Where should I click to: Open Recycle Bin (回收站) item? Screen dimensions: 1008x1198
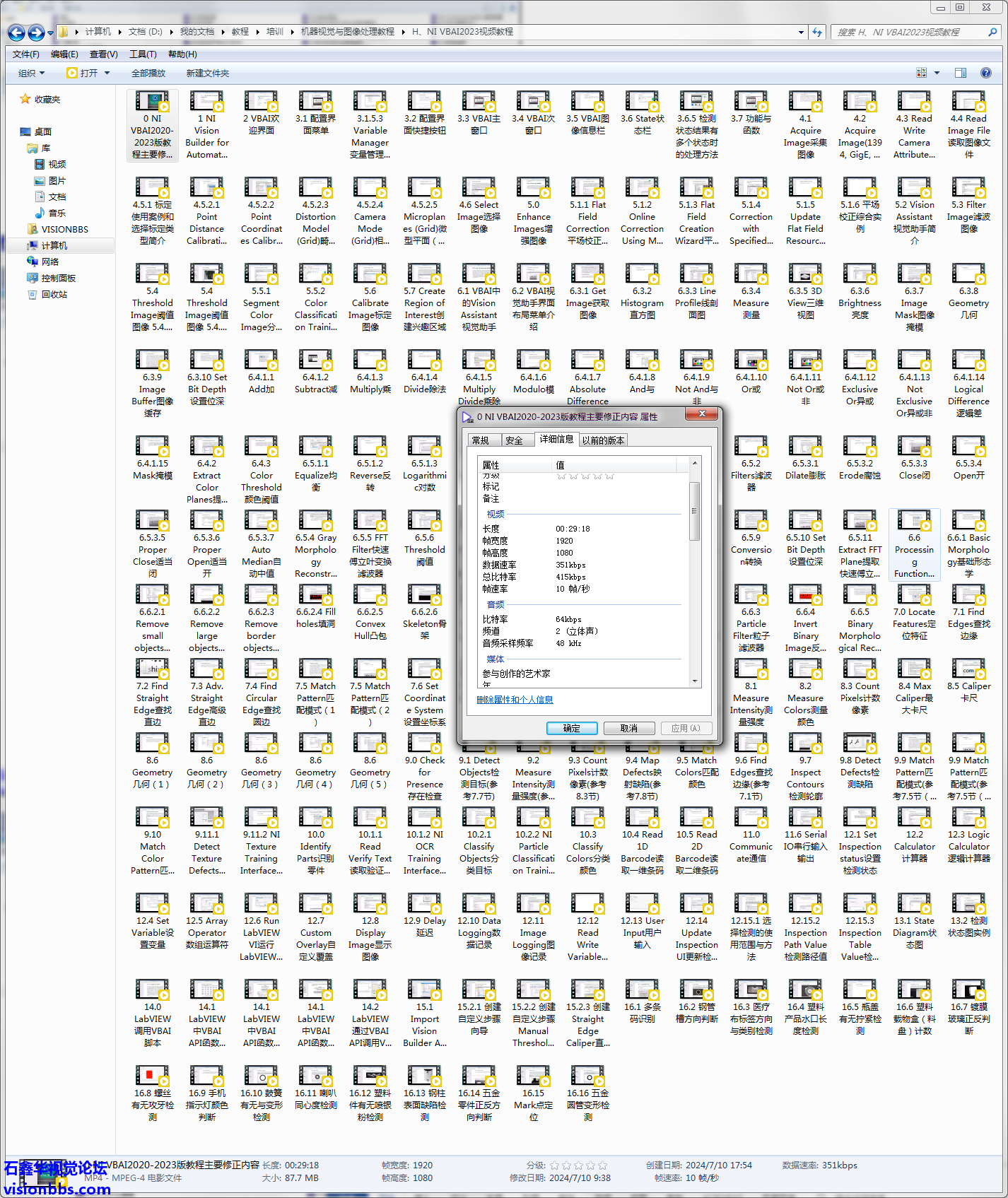(x=47, y=294)
